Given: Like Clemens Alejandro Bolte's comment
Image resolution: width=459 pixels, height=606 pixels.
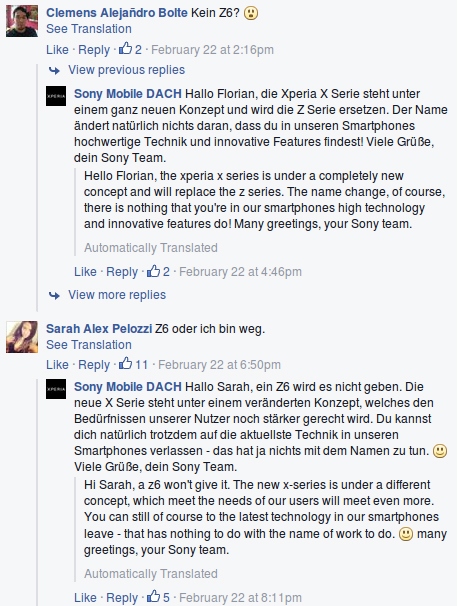Looking at the screenshot, I should click(57, 49).
